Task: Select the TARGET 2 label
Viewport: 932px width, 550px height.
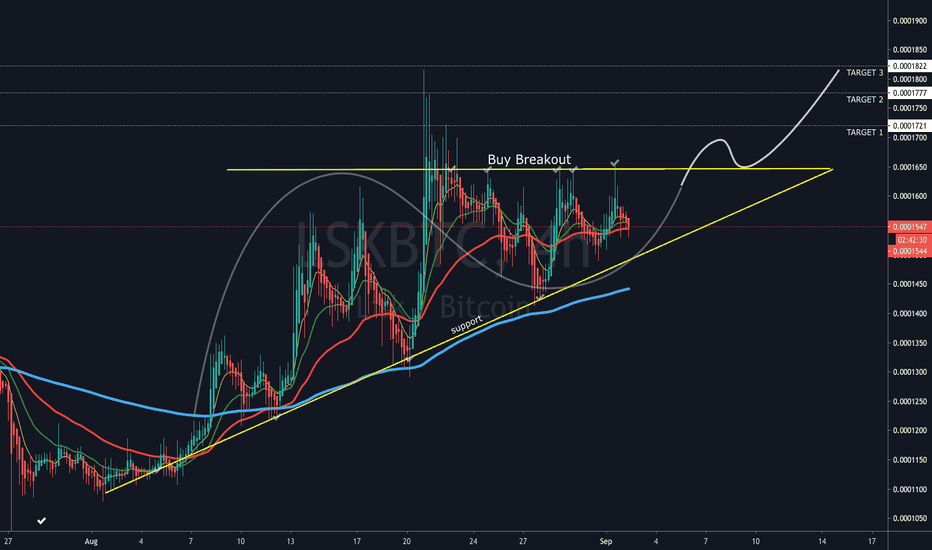Action: [x=865, y=100]
